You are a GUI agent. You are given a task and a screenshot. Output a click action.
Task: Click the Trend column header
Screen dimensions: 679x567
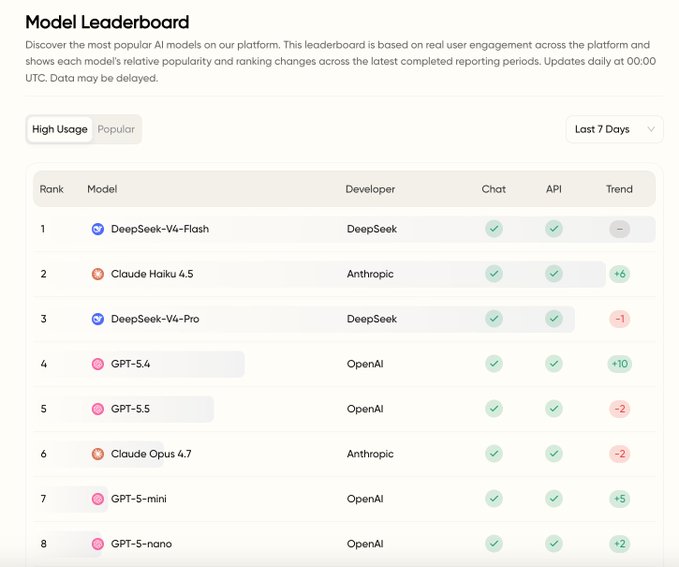tap(619, 189)
